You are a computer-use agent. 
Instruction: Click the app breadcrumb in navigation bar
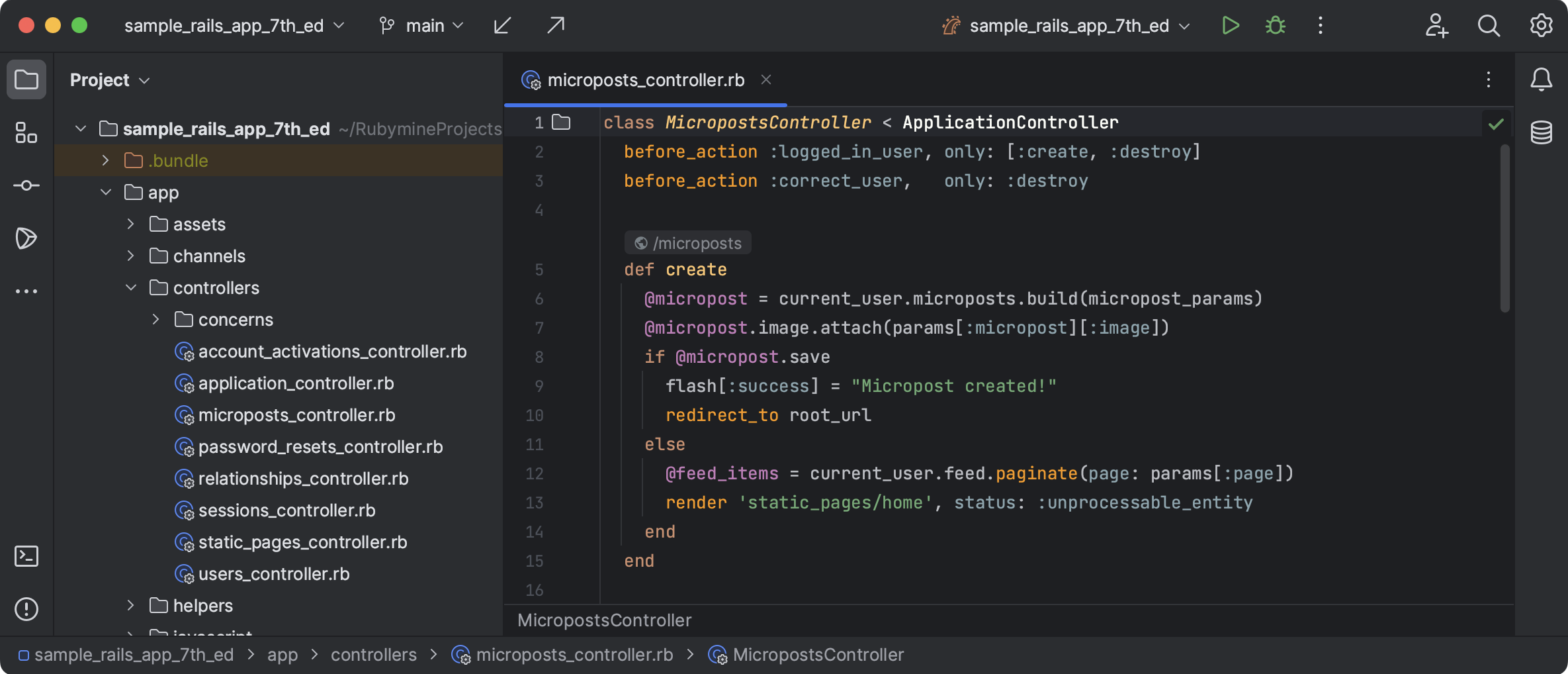pyautogui.click(x=283, y=655)
